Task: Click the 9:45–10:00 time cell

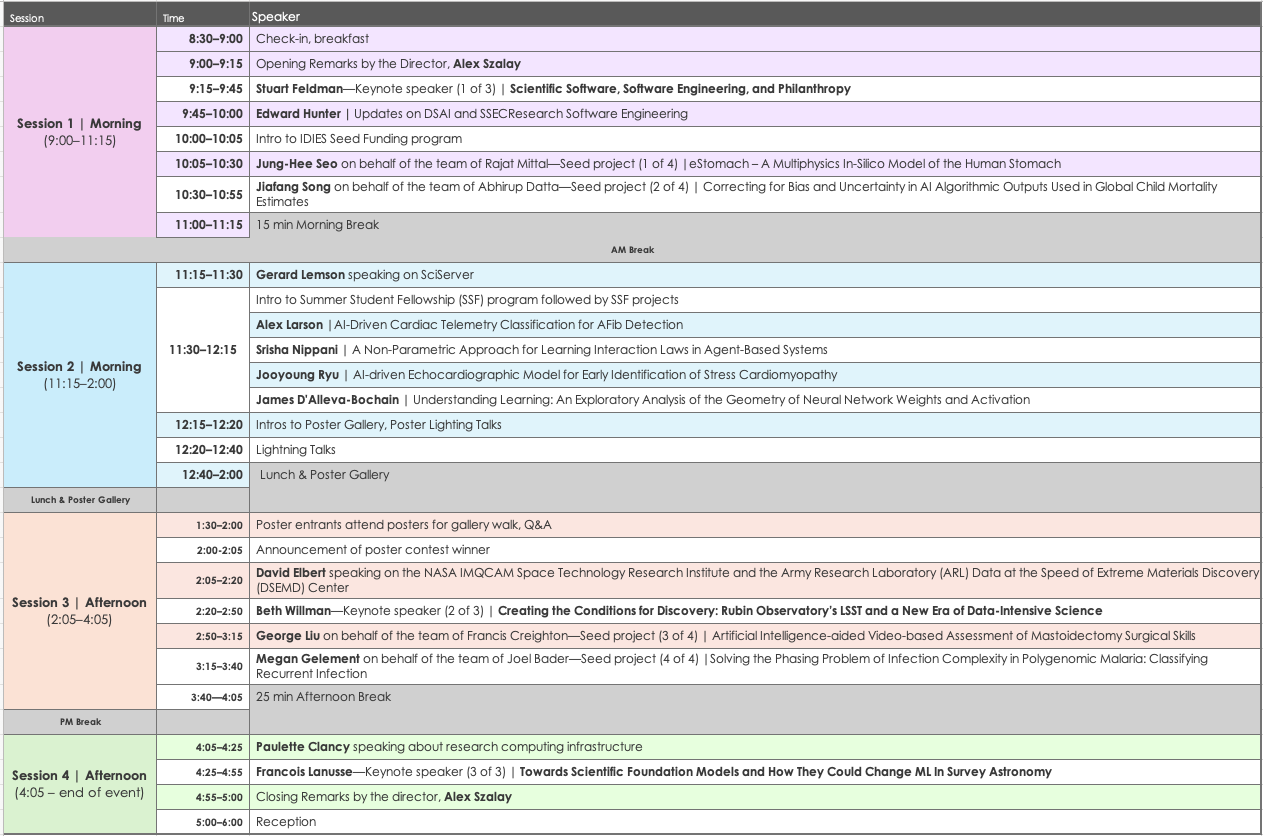Action: (203, 114)
